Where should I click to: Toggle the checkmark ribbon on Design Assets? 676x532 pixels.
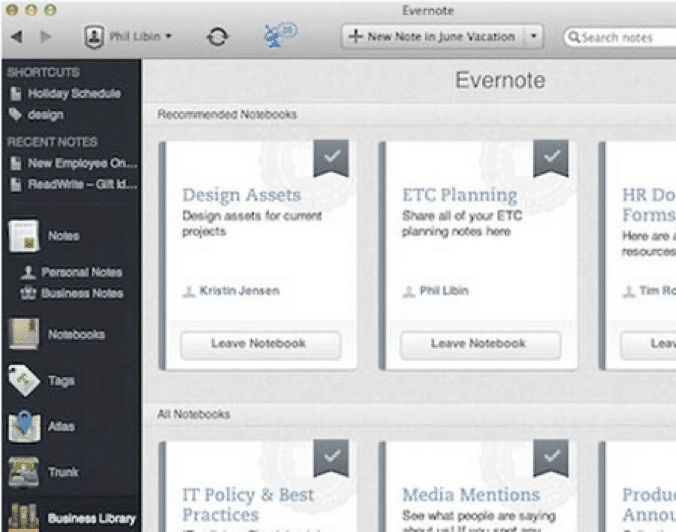(x=331, y=157)
